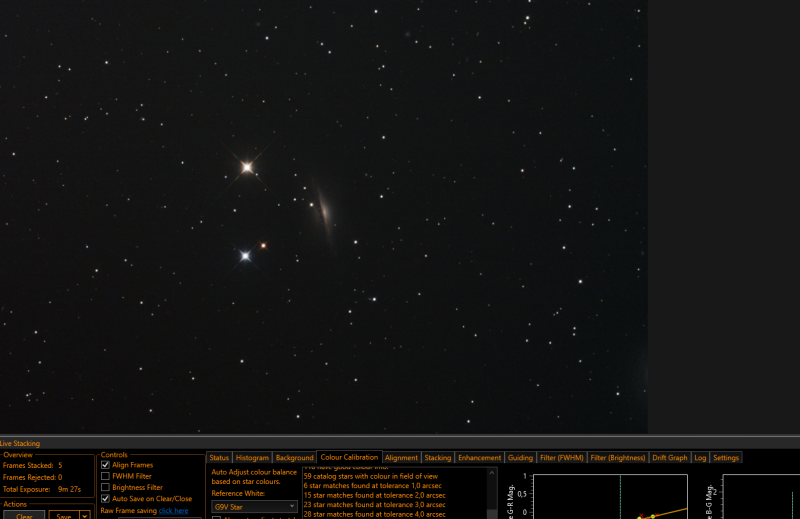
Task: Click the edge-on galaxy in the image
Action: [x=323, y=211]
